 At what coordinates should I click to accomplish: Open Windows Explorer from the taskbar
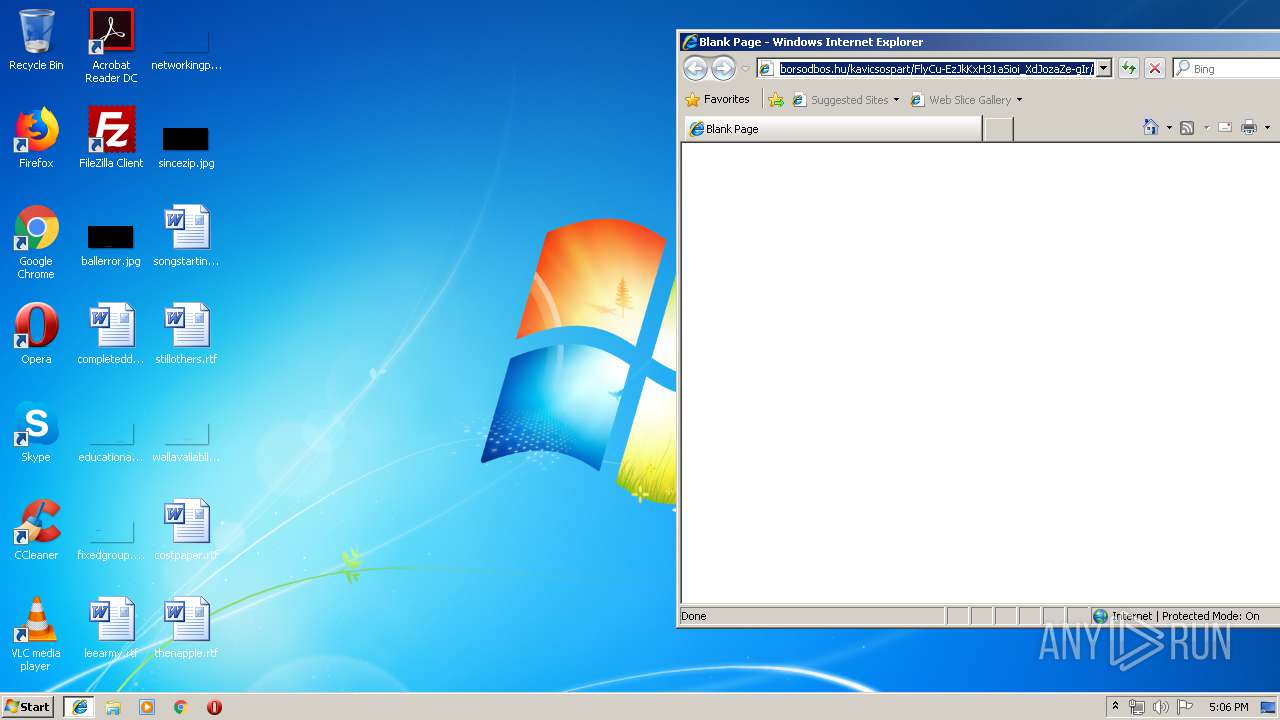tap(113, 707)
